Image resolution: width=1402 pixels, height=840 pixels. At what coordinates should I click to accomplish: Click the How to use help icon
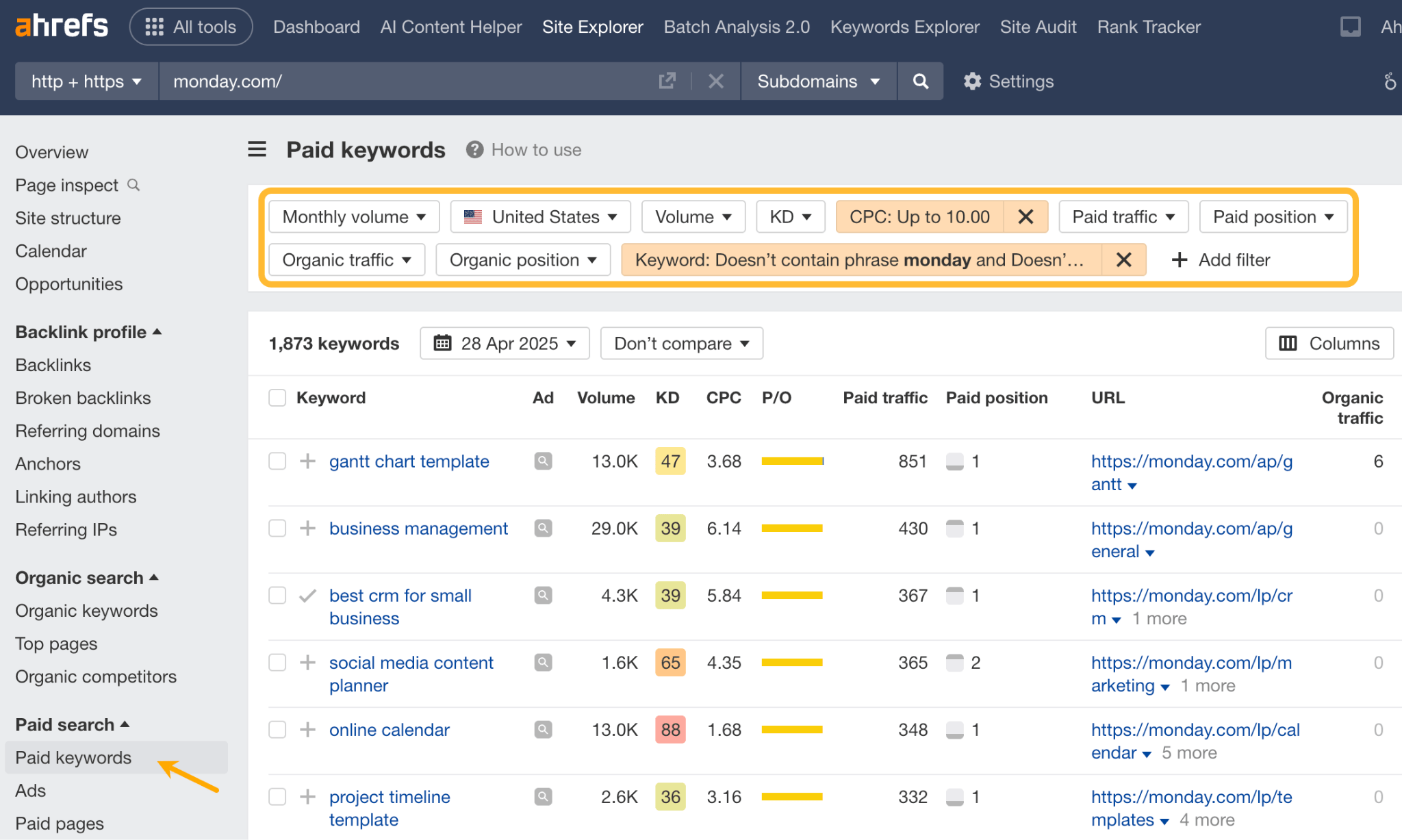[x=474, y=149]
